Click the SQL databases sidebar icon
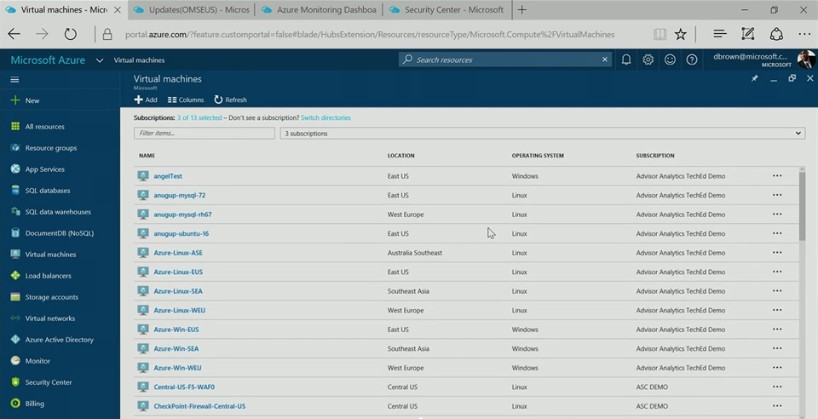The image size is (818, 419). [15, 190]
